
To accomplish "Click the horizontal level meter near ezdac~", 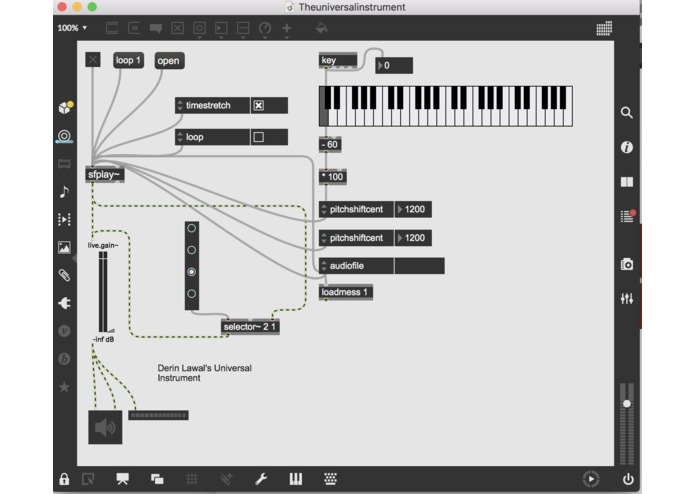I will click(159, 415).
